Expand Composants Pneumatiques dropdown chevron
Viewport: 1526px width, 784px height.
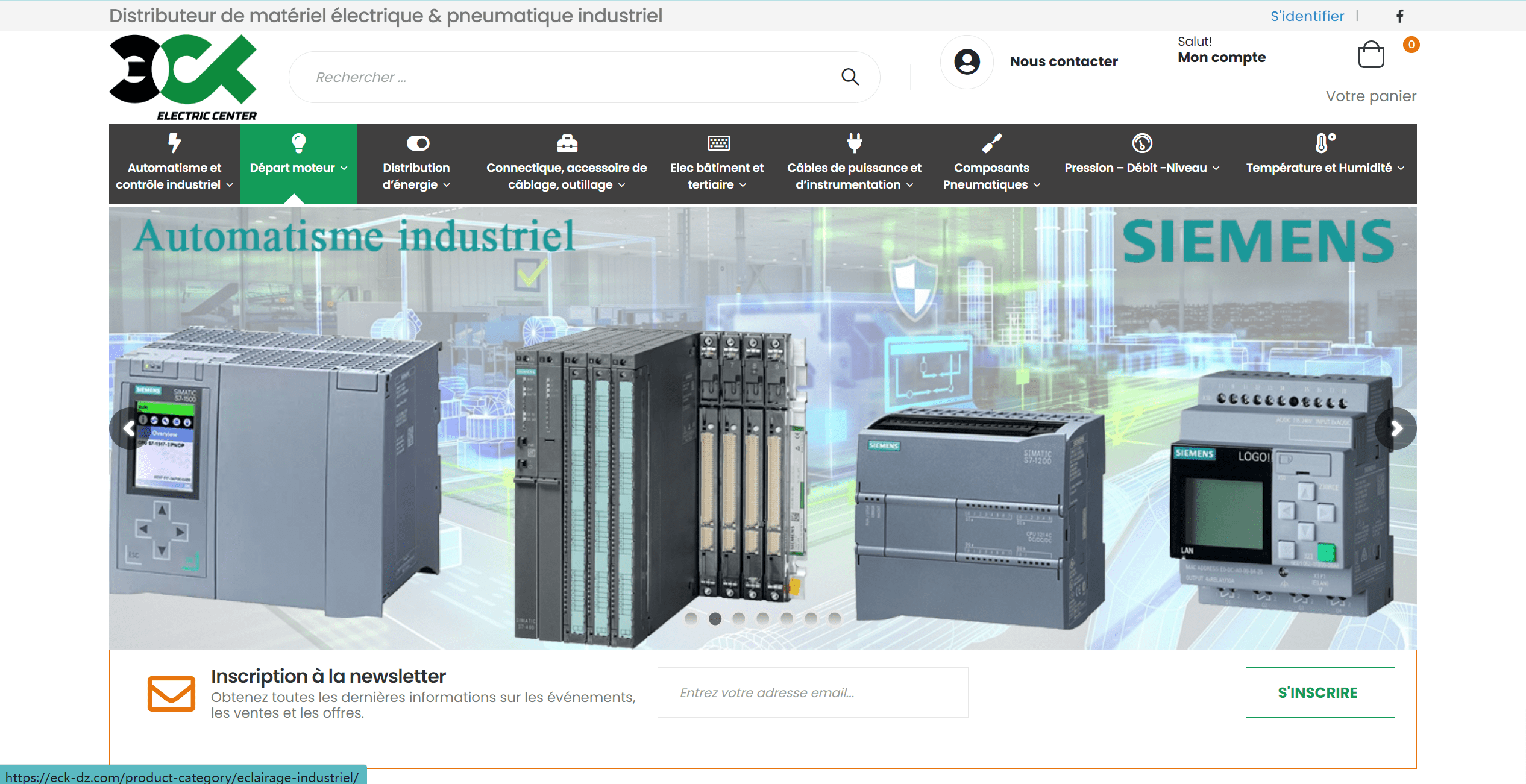(1037, 185)
